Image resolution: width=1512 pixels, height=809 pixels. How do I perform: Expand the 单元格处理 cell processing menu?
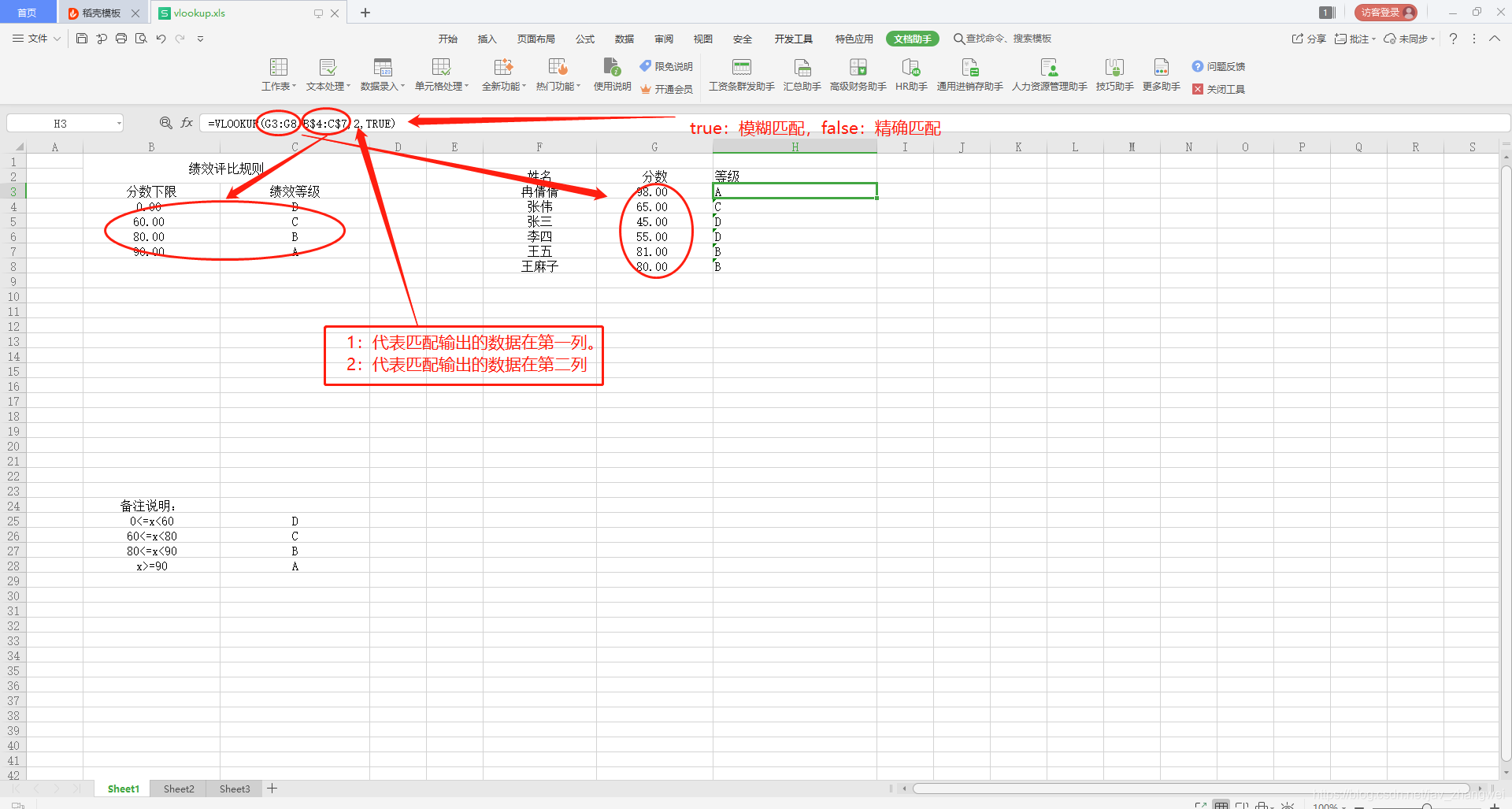point(442,75)
